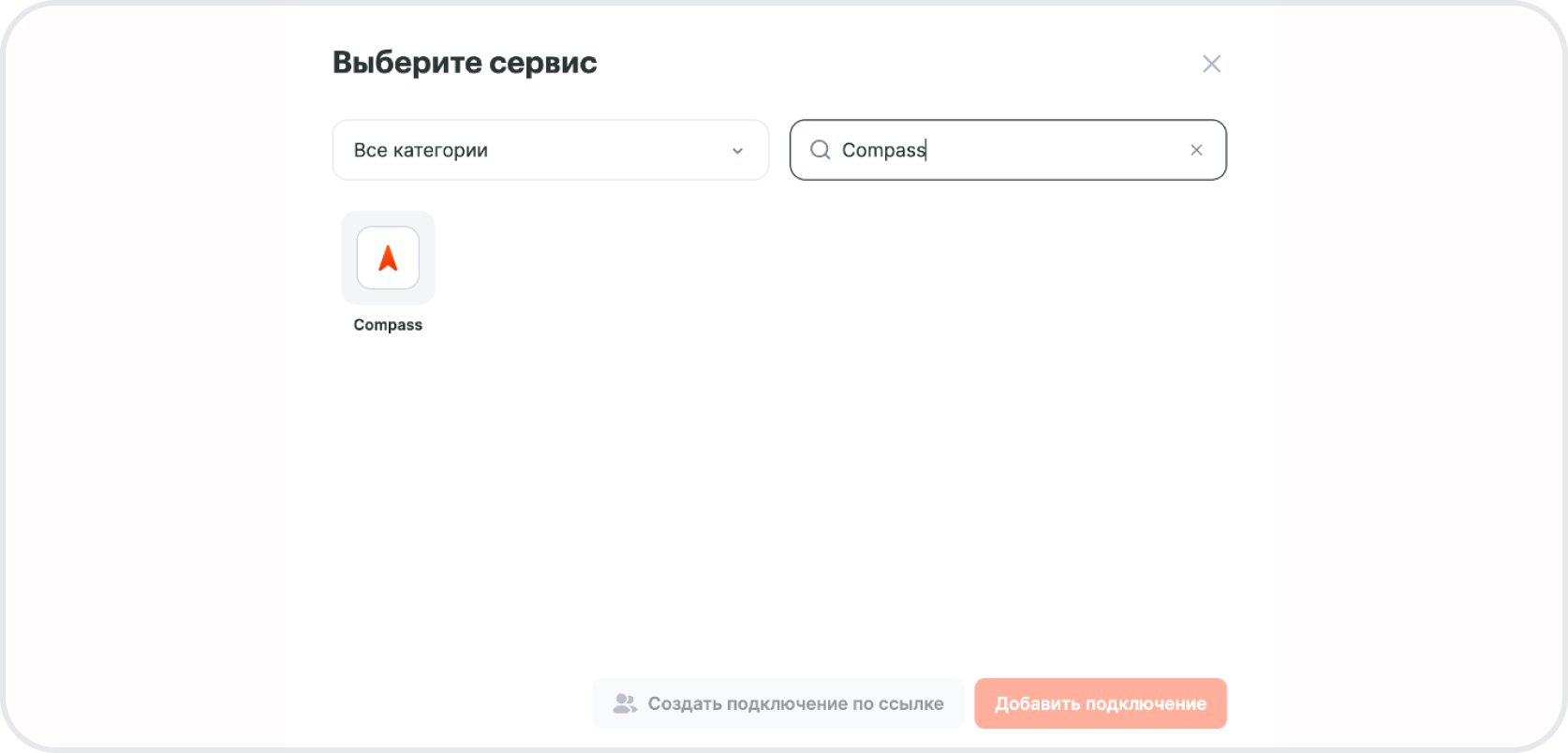The width and height of the screenshot is (1568, 753).
Task: Select the Compass service logo
Action: point(388,258)
